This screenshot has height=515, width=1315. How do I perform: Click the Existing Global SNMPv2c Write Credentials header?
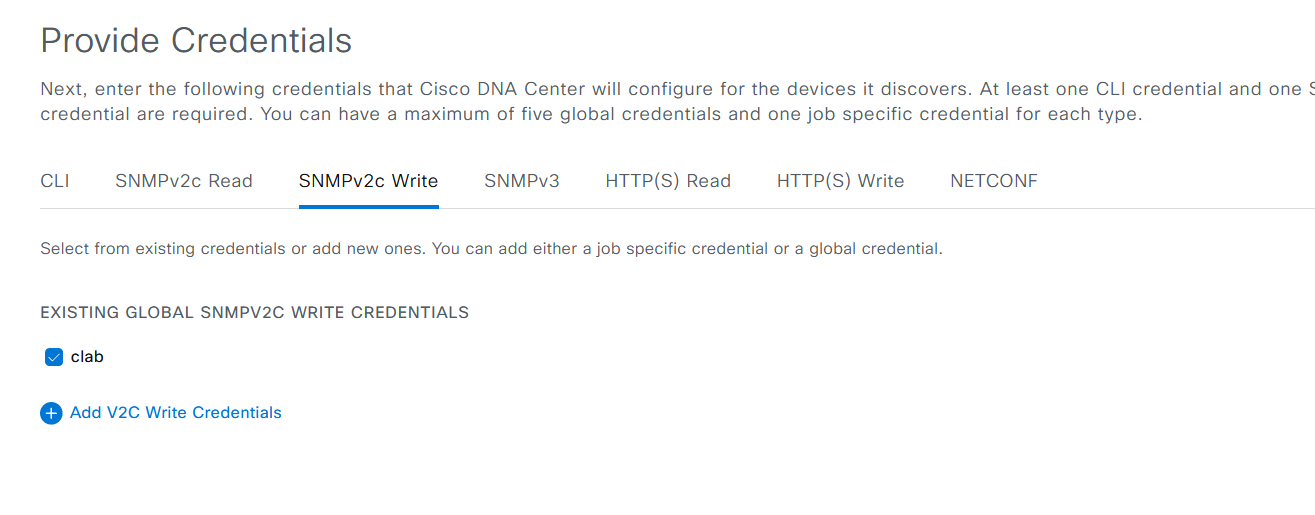pos(255,313)
